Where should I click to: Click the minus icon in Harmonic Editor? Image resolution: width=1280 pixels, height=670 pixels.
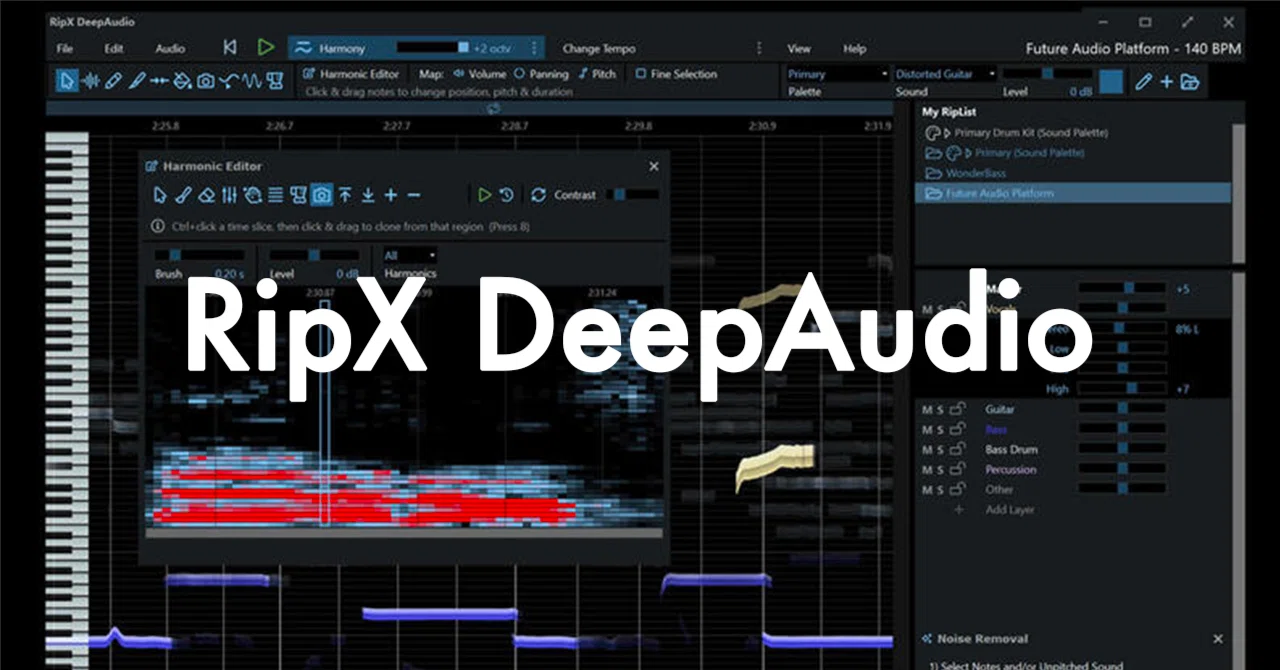[x=414, y=195]
